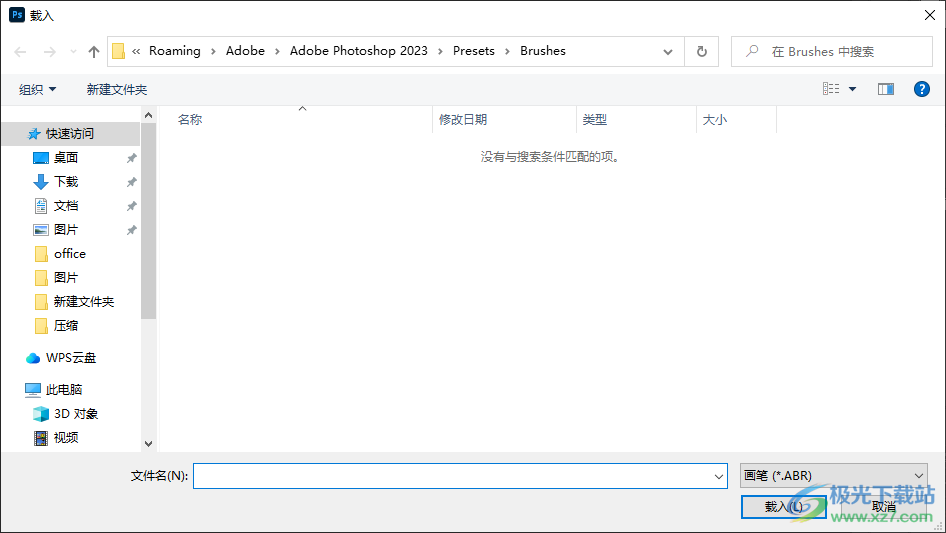This screenshot has width=946, height=533.
Task: Click the pin icon beside 桌面
Action: pos(131,158)
